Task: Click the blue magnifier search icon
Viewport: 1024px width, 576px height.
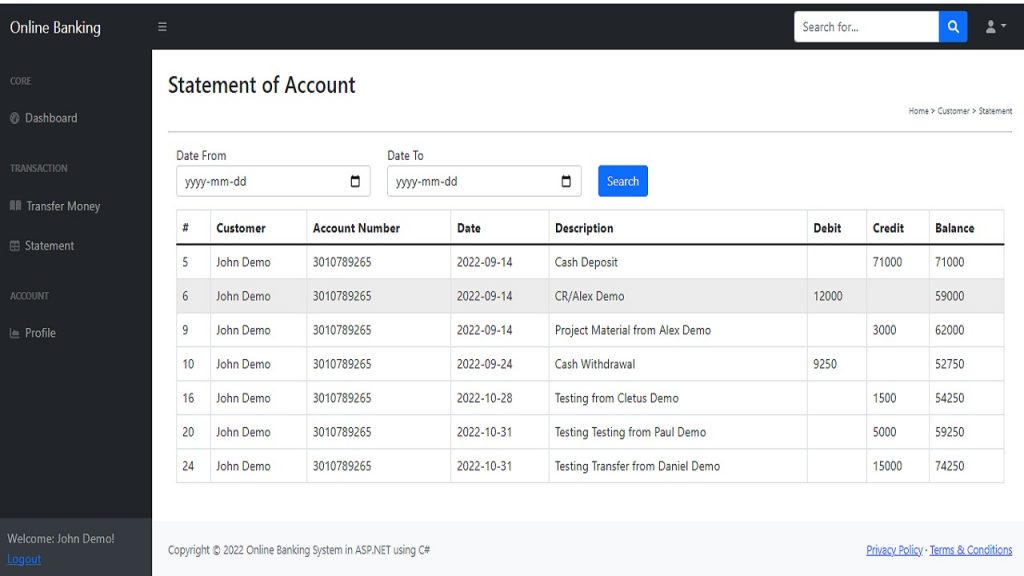Action: (x=951, y=26)
